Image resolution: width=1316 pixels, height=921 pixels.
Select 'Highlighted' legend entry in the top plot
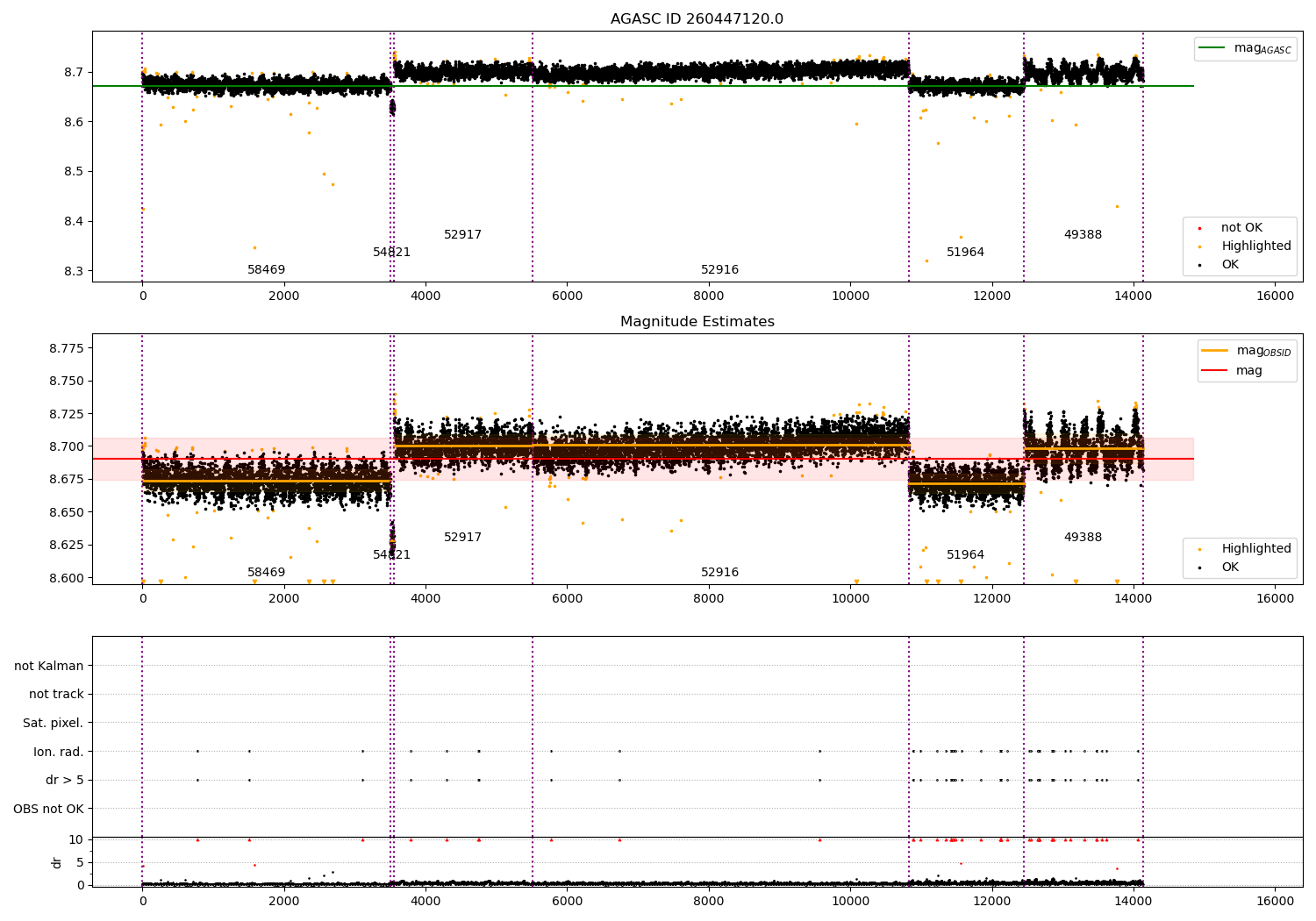coord(1256,246)
